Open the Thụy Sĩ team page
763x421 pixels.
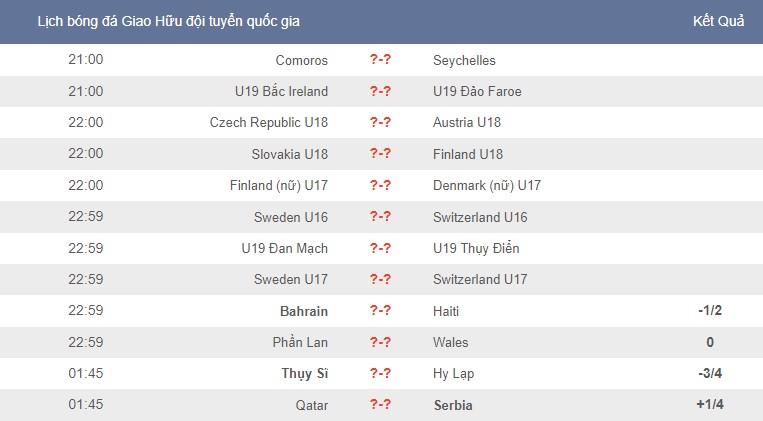(305, 373)
